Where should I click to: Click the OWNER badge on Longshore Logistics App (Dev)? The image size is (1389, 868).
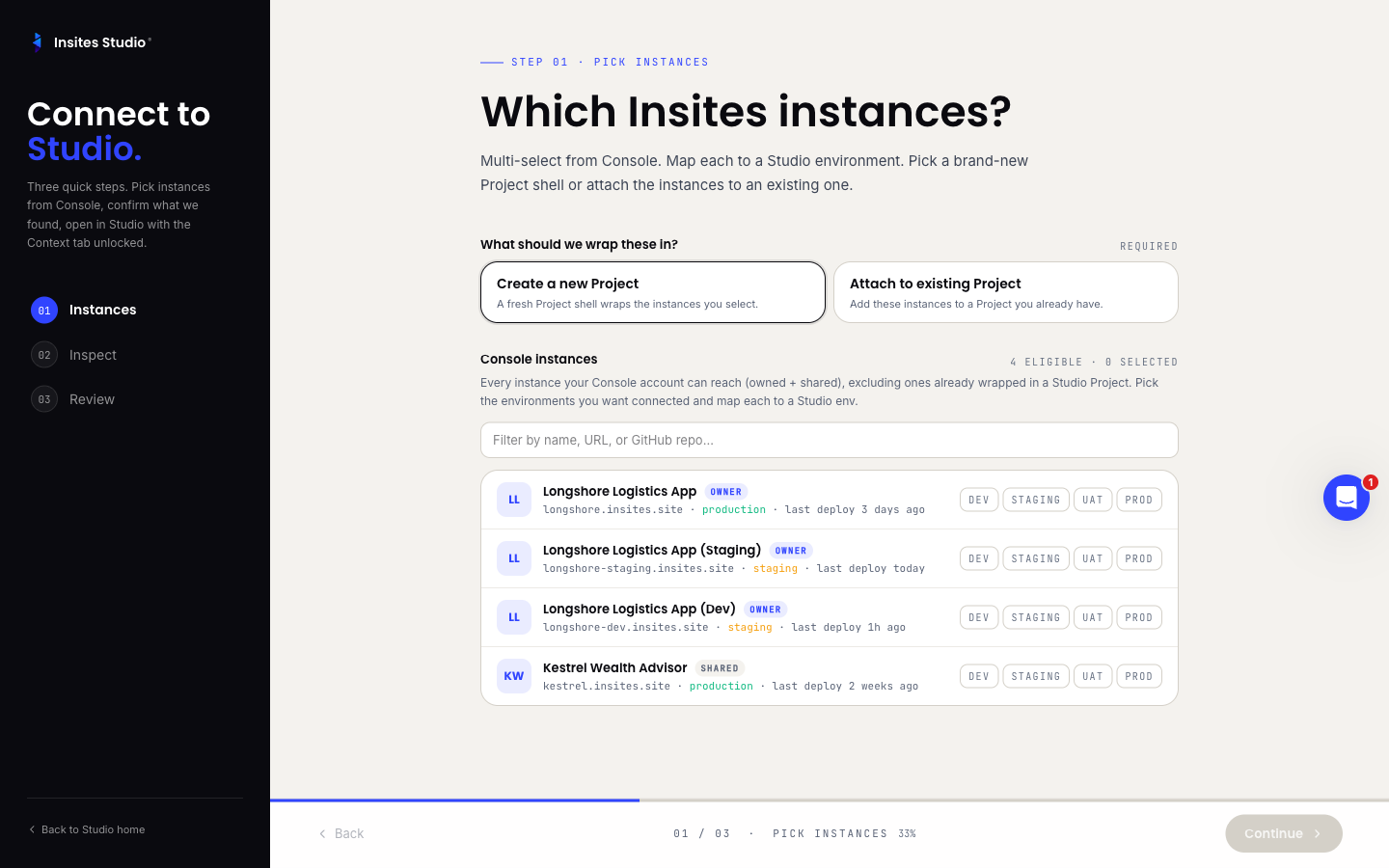click(766, 610)
